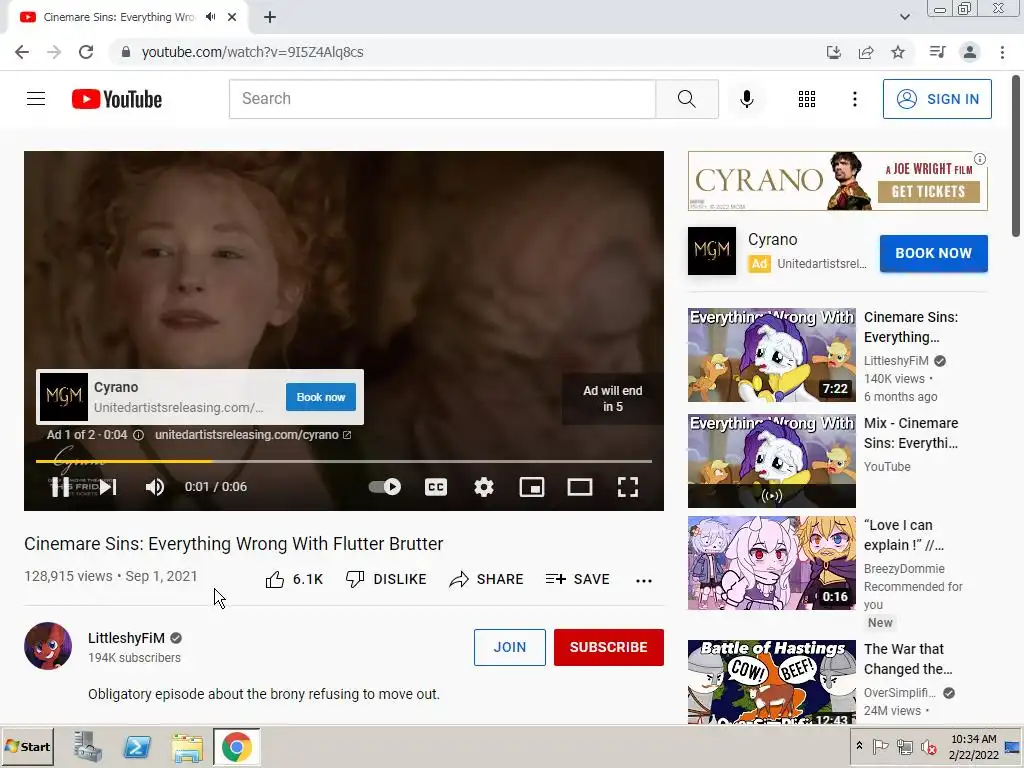The width and height of the screenshot is (1024, 768).
Task: Launch PowerShell from the taskbar
Action: coord(137,746)
